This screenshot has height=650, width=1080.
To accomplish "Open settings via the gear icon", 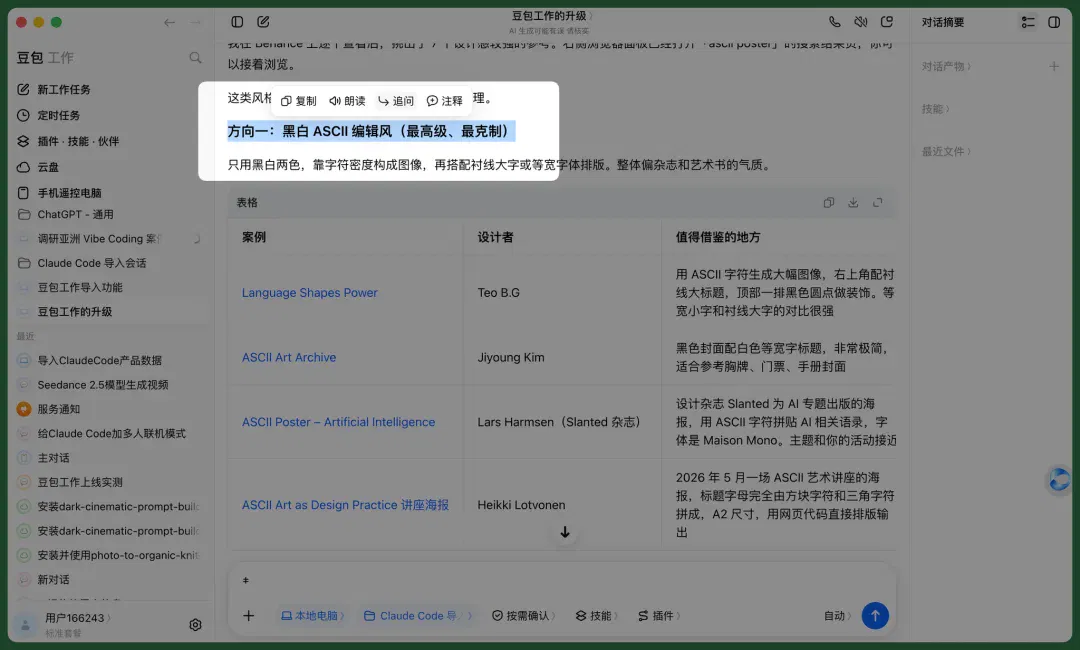I will 196,625.
